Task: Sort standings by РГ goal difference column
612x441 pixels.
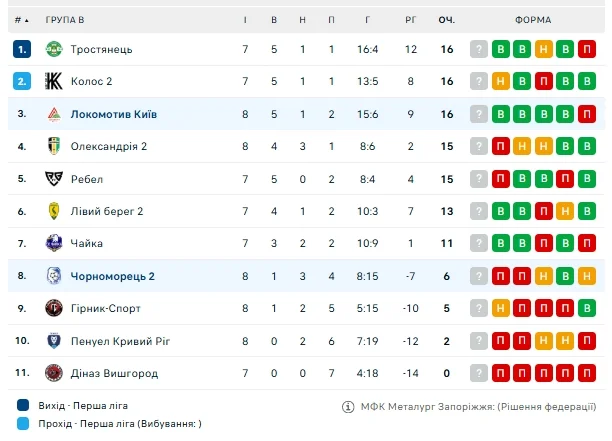Action: [x=410, y=20]
